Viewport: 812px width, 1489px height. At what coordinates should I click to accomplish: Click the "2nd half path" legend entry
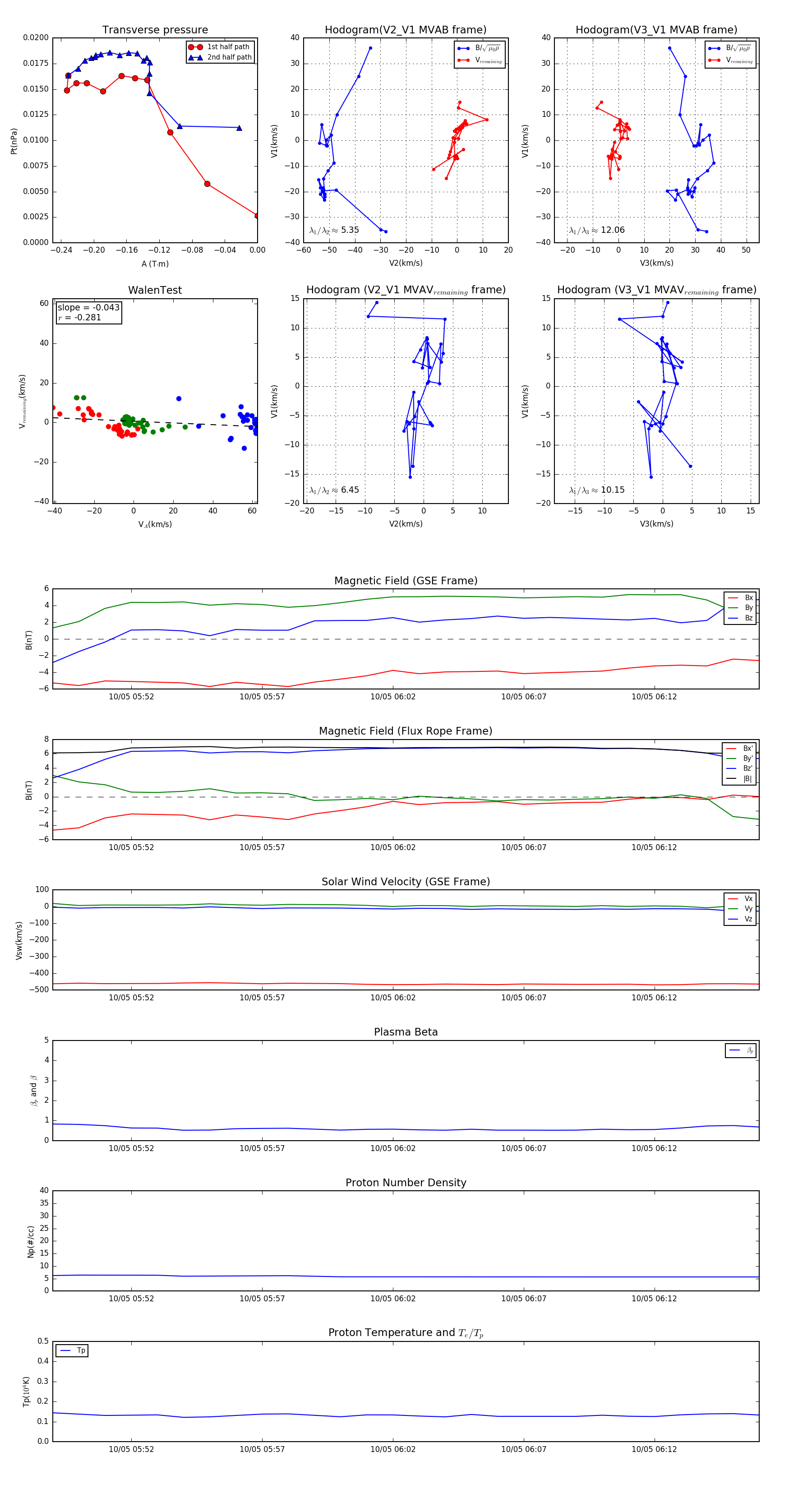tap(221, 57)
